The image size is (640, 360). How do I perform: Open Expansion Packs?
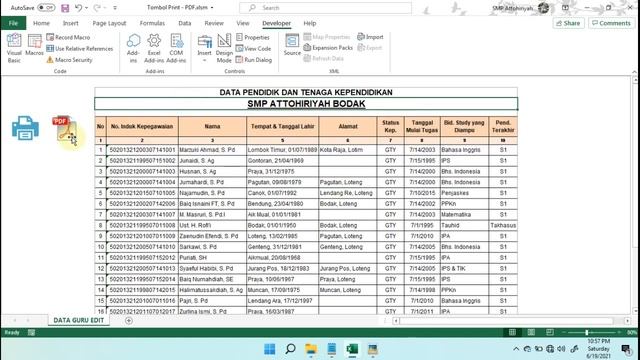tap(328, 48)
